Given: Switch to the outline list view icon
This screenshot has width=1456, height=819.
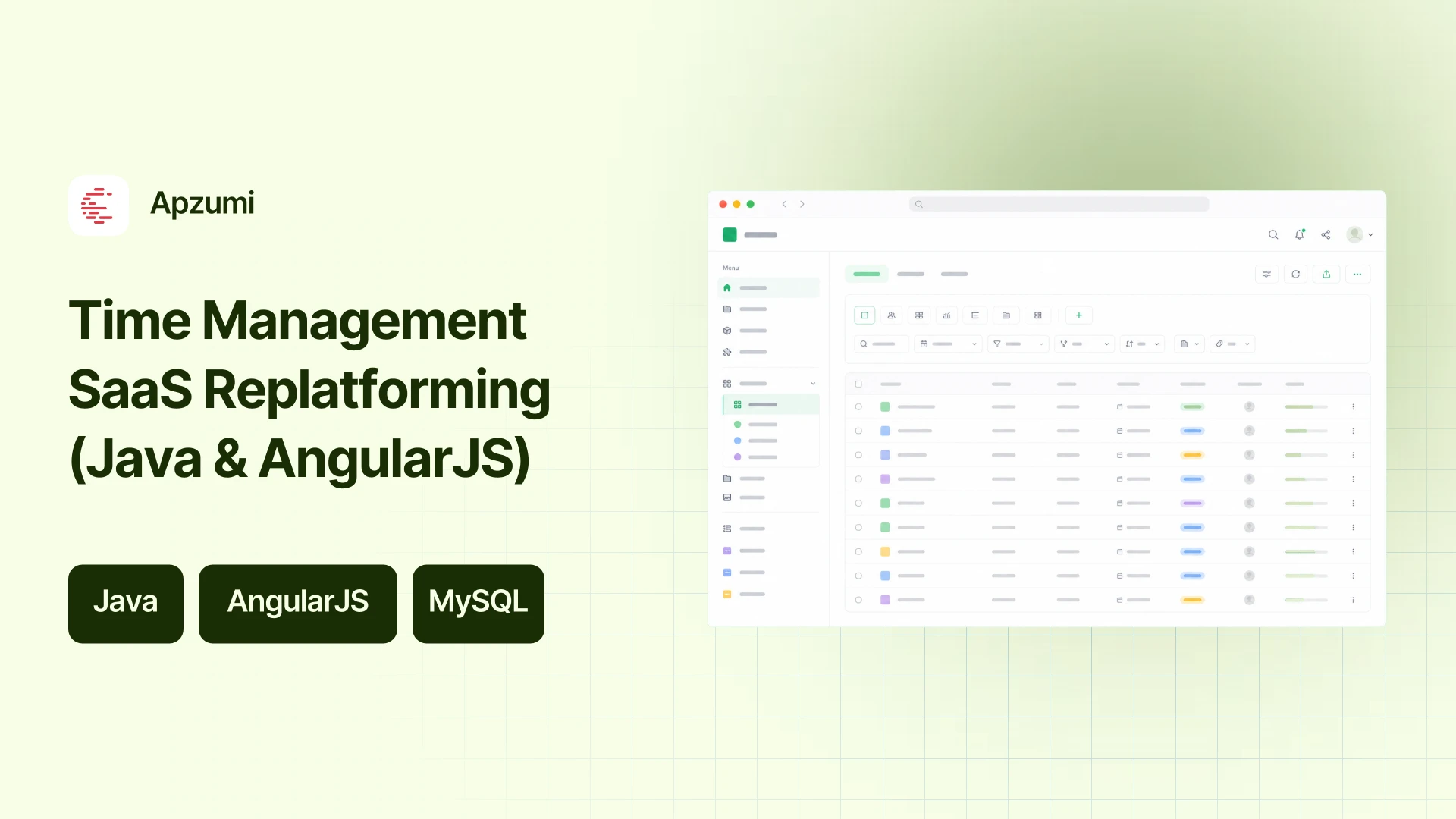Looking at the screenshot, I should coord(975,315).
